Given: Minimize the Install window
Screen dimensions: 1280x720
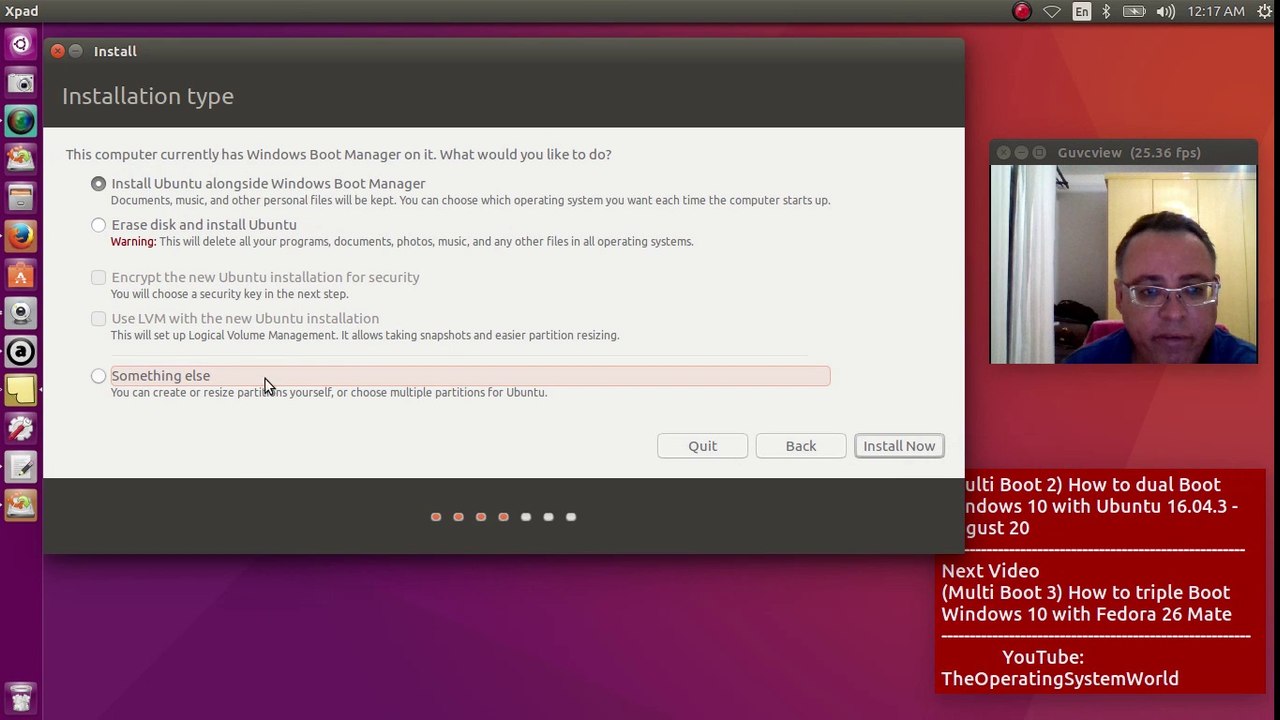Looking at the screenshot, I should pos(76,51).
